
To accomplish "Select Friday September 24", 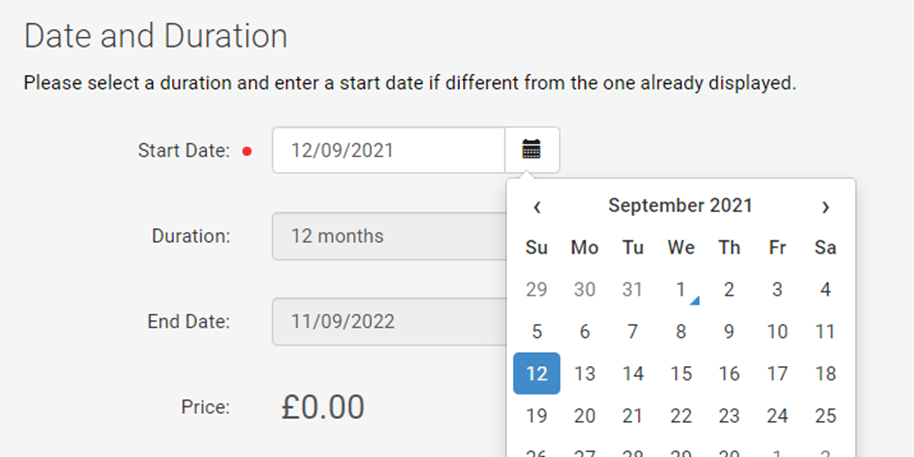I will coord(777,416).
